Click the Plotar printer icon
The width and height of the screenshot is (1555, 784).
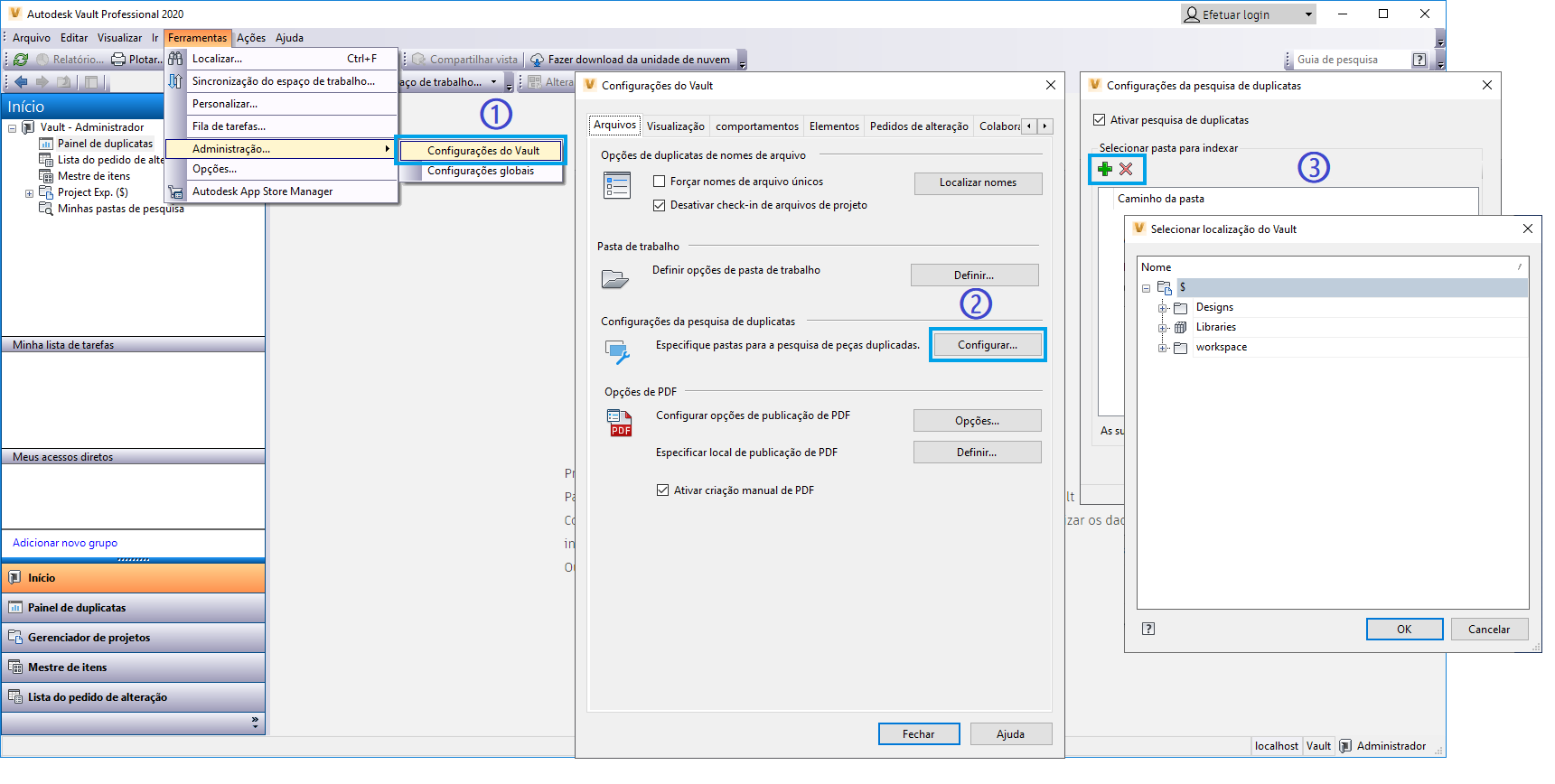pyautogui.click(x=118, y=60)
